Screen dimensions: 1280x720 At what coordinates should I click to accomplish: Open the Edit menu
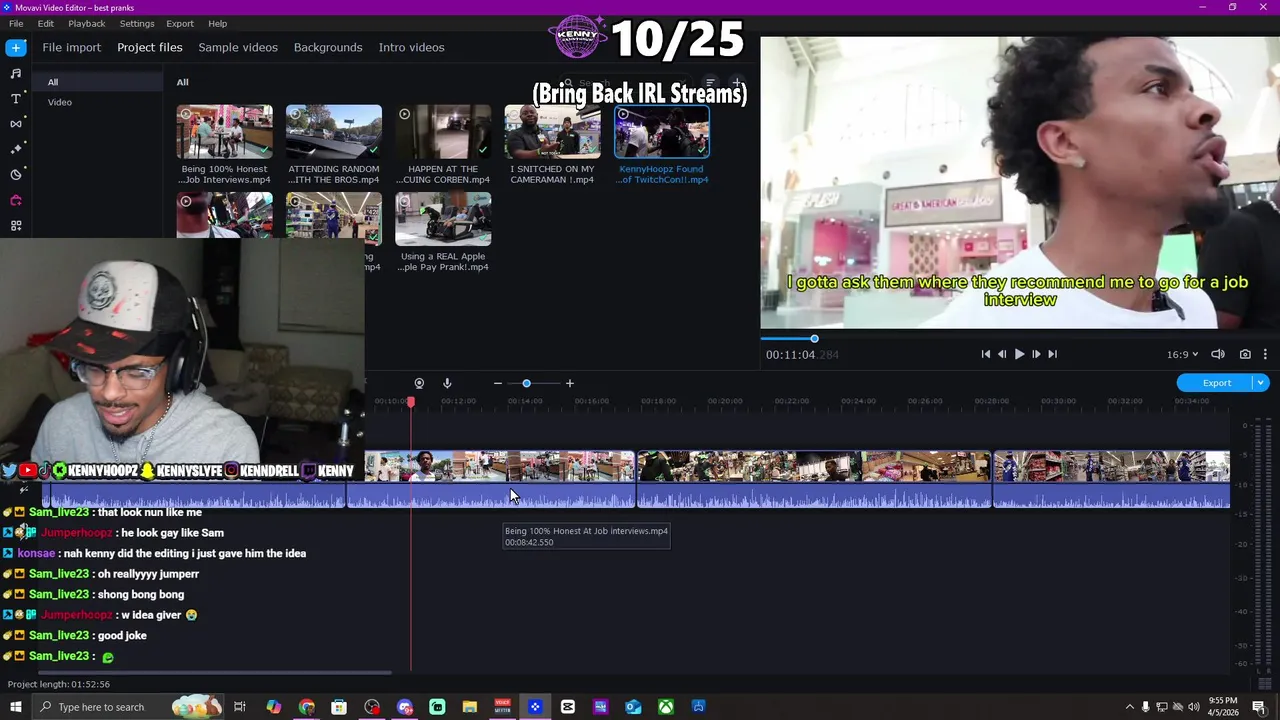coord(46,23)
